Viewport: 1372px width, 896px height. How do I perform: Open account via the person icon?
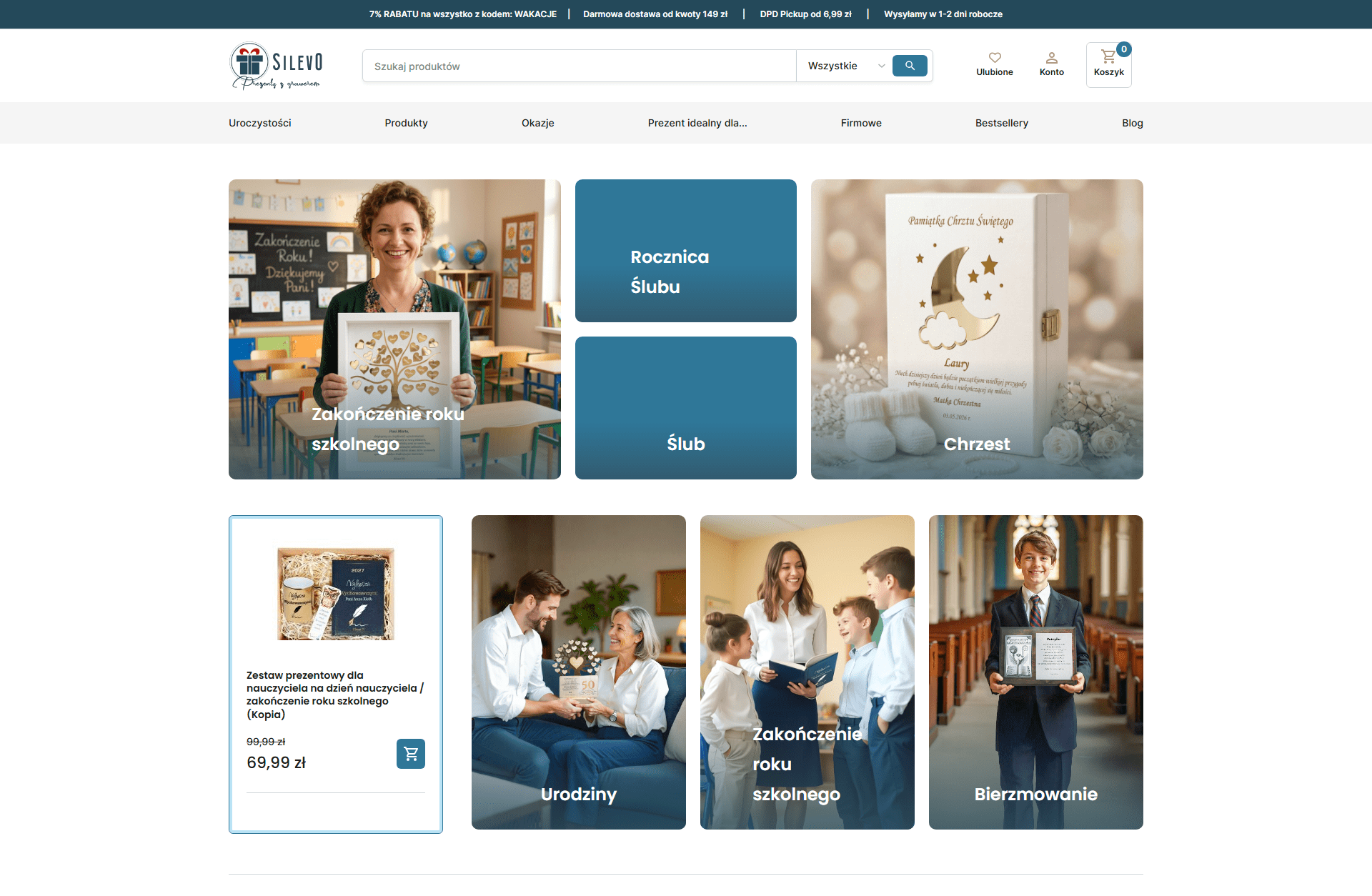click(1052, 57)
